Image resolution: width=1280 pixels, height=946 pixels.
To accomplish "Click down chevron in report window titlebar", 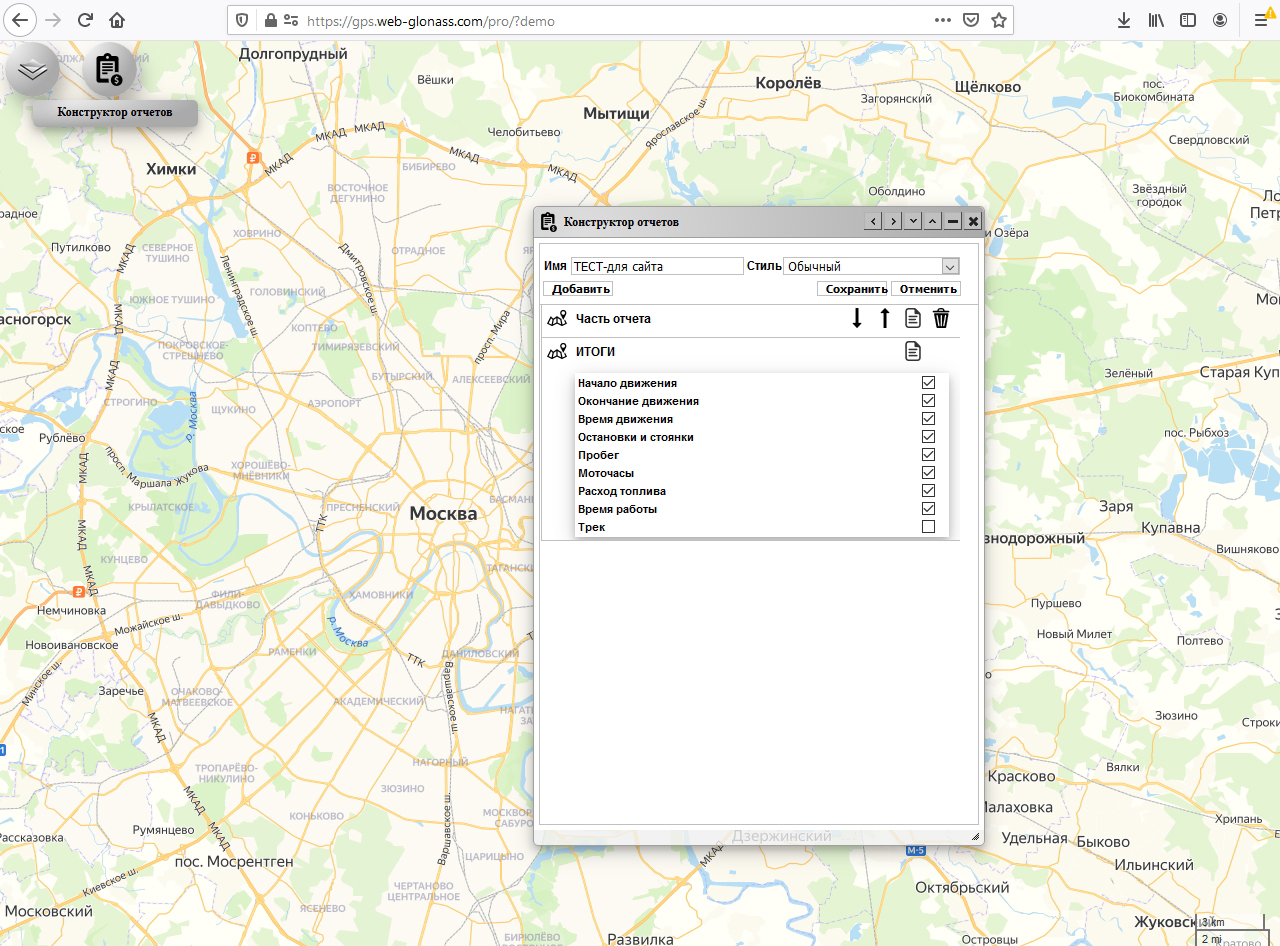I will [912, 221].
